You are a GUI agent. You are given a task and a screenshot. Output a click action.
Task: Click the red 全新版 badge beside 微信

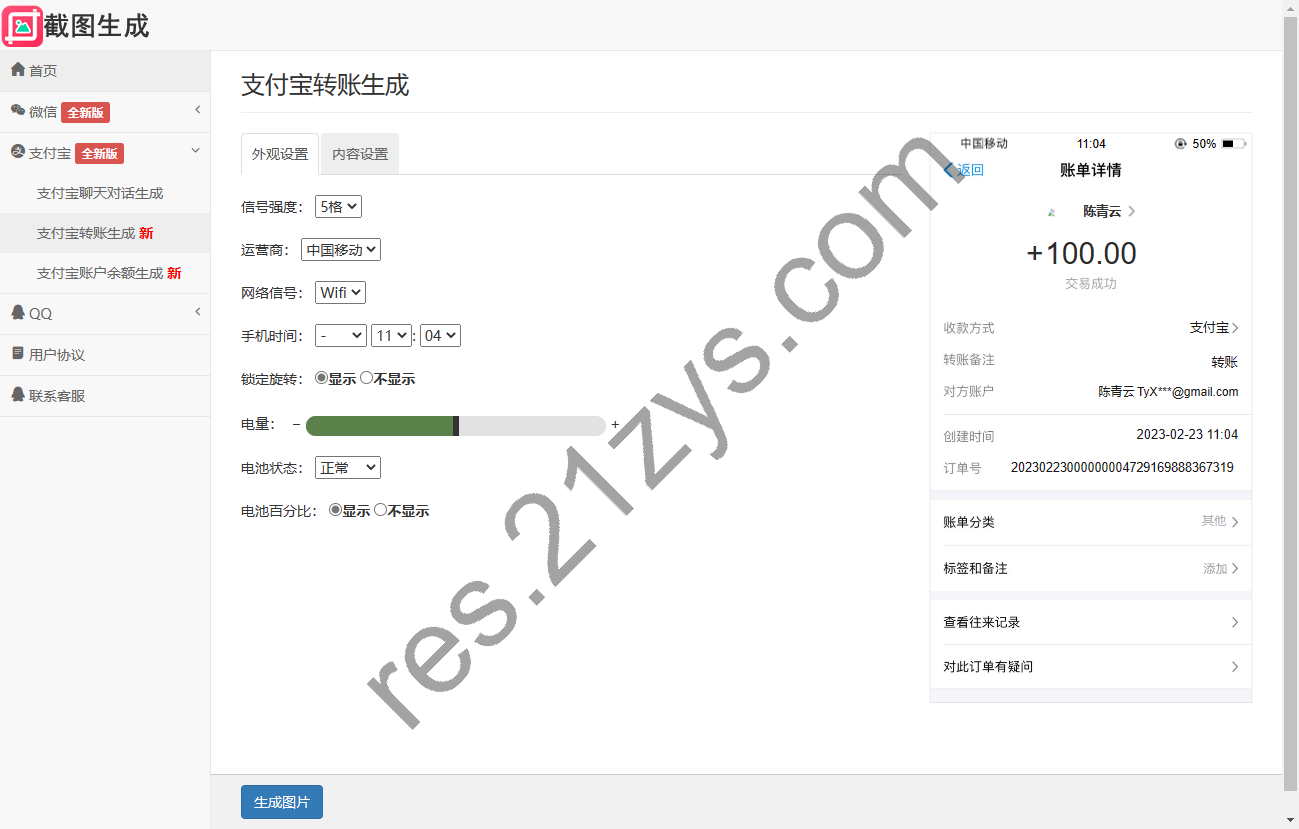85,112
